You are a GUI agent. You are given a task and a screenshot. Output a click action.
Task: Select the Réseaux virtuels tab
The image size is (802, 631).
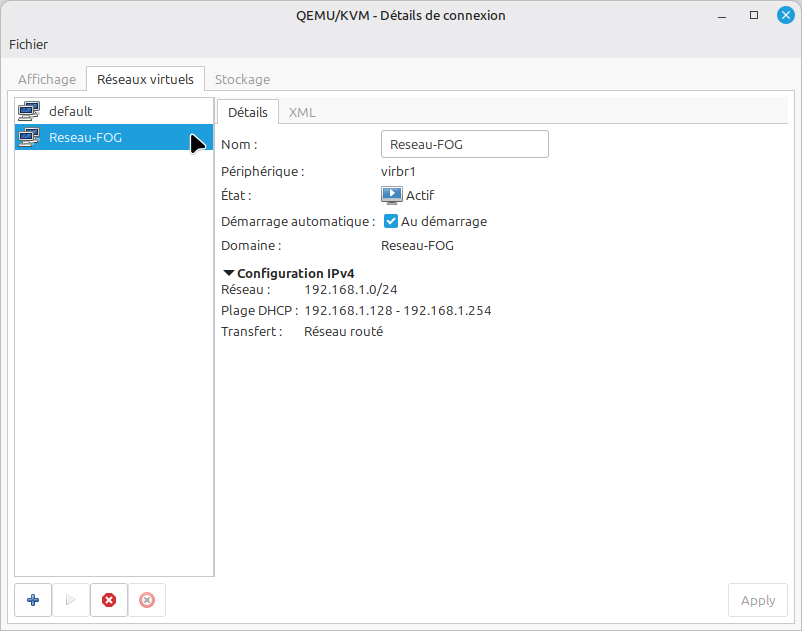145,79
